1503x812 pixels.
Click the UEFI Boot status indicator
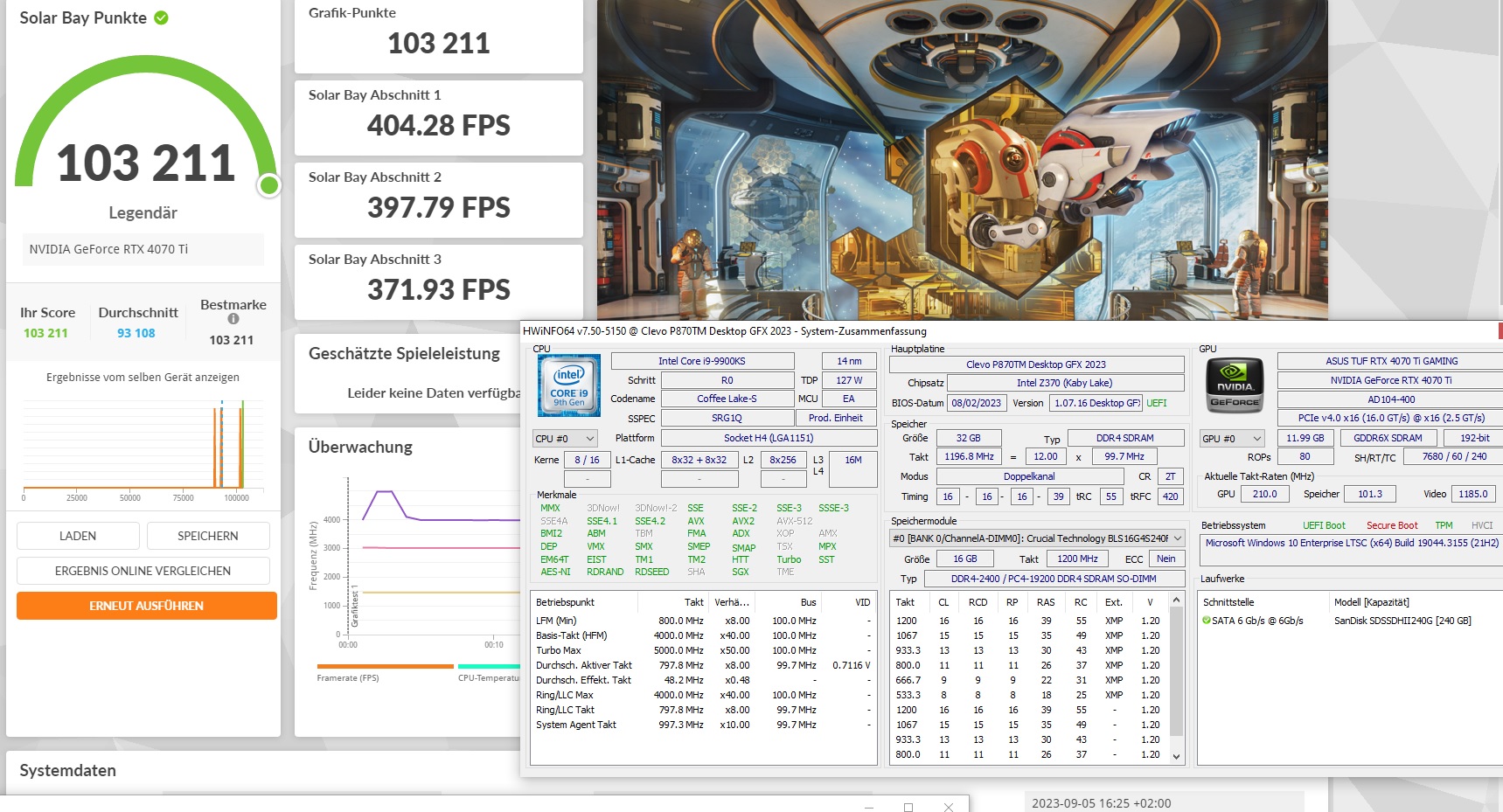coord(1325,524)
